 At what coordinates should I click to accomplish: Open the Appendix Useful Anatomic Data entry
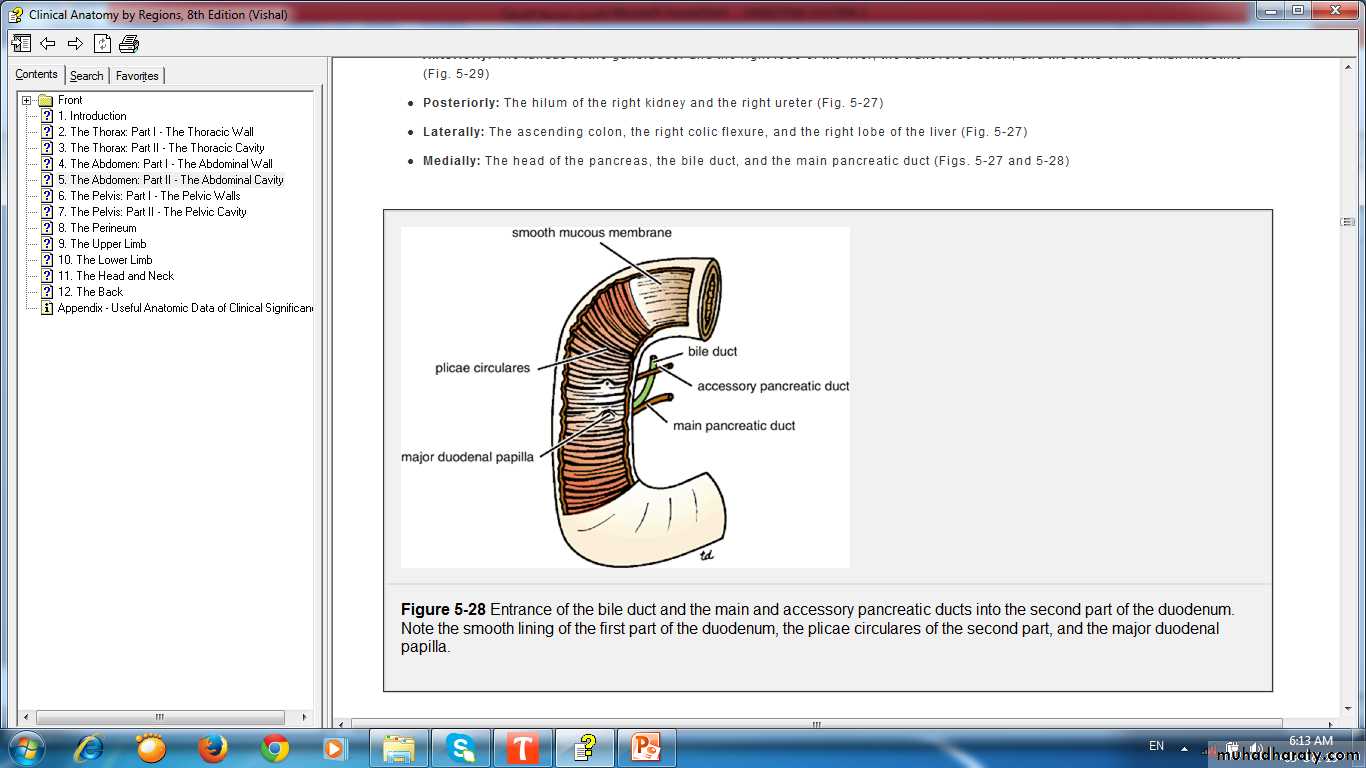point(184,308)
